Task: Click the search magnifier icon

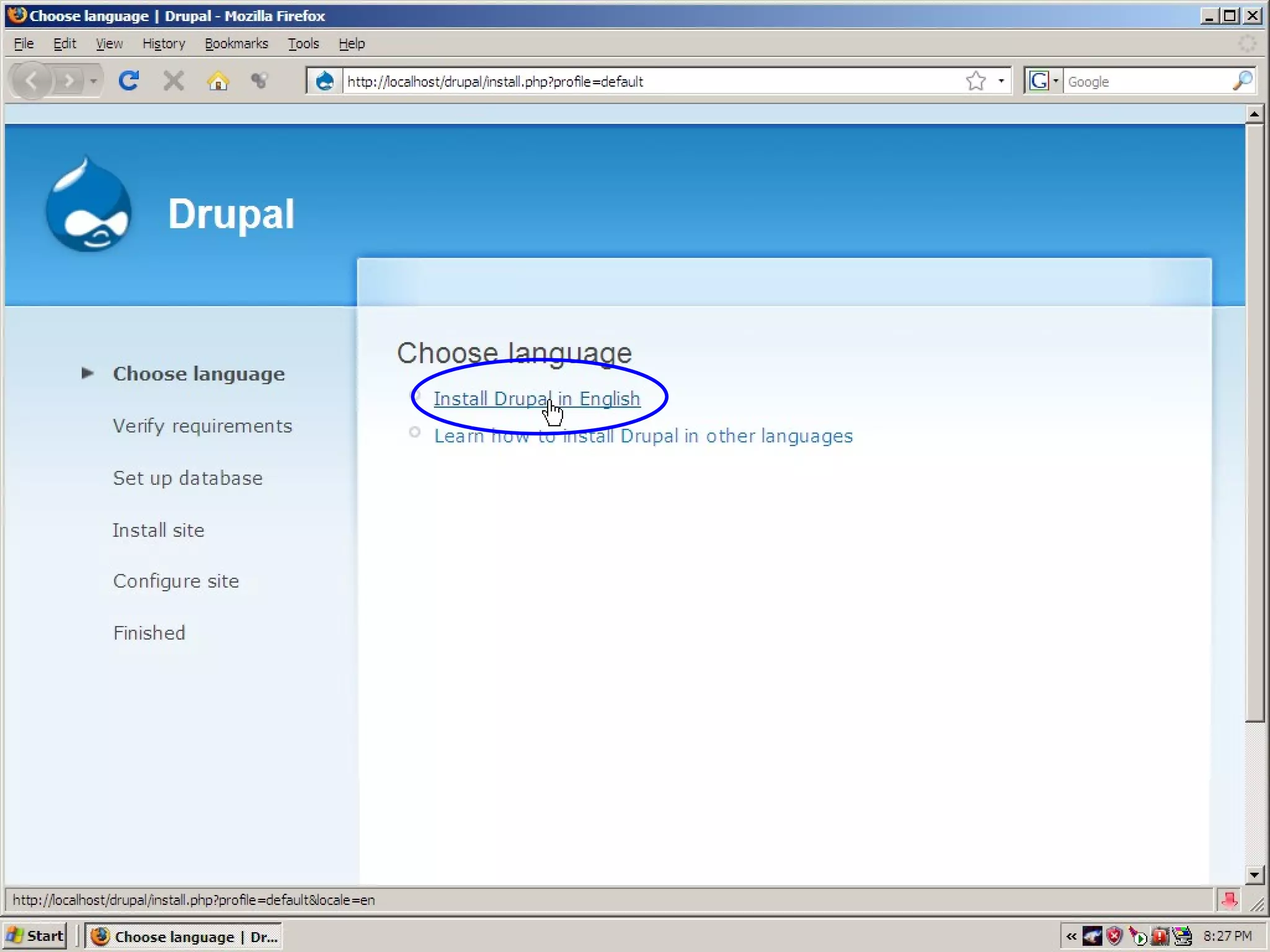Action: 1242,81
